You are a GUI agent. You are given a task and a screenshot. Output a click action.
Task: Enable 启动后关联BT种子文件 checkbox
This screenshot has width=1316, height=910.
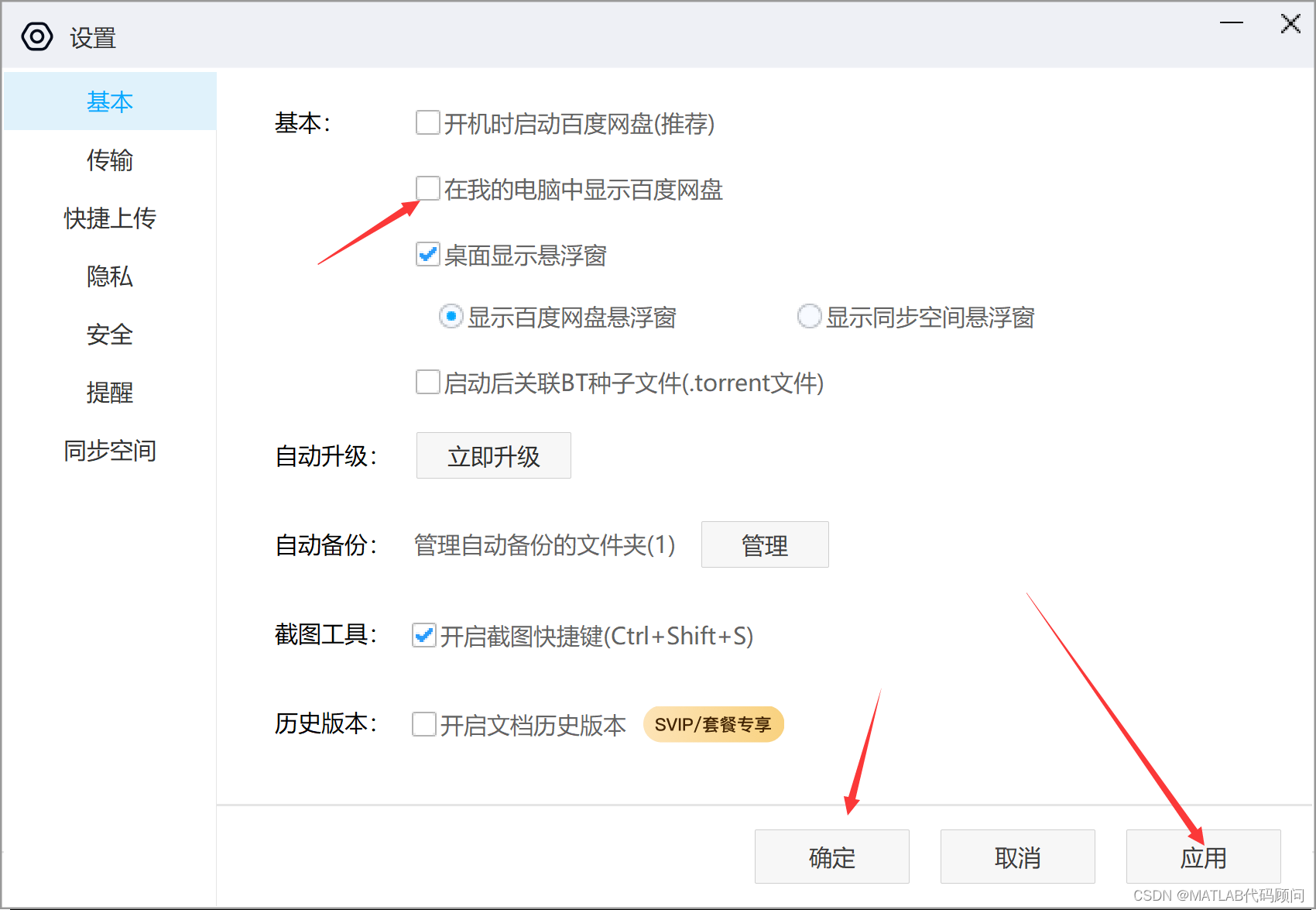click(428, 382)
